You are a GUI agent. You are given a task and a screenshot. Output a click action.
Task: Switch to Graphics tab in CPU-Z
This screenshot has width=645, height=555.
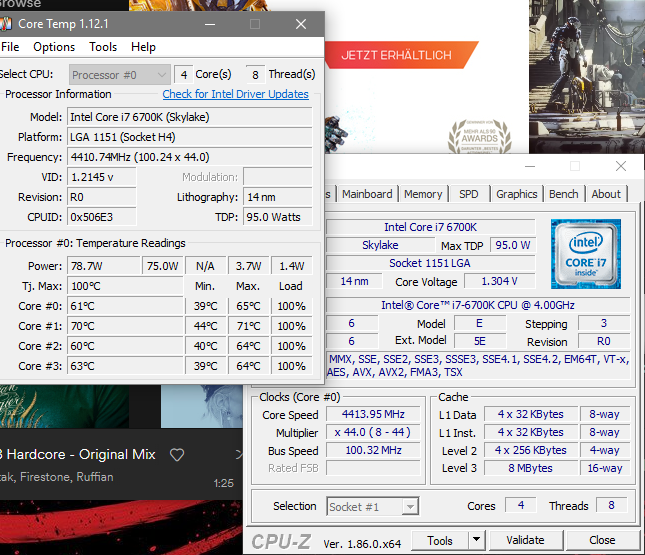click(x=517, y=194)
